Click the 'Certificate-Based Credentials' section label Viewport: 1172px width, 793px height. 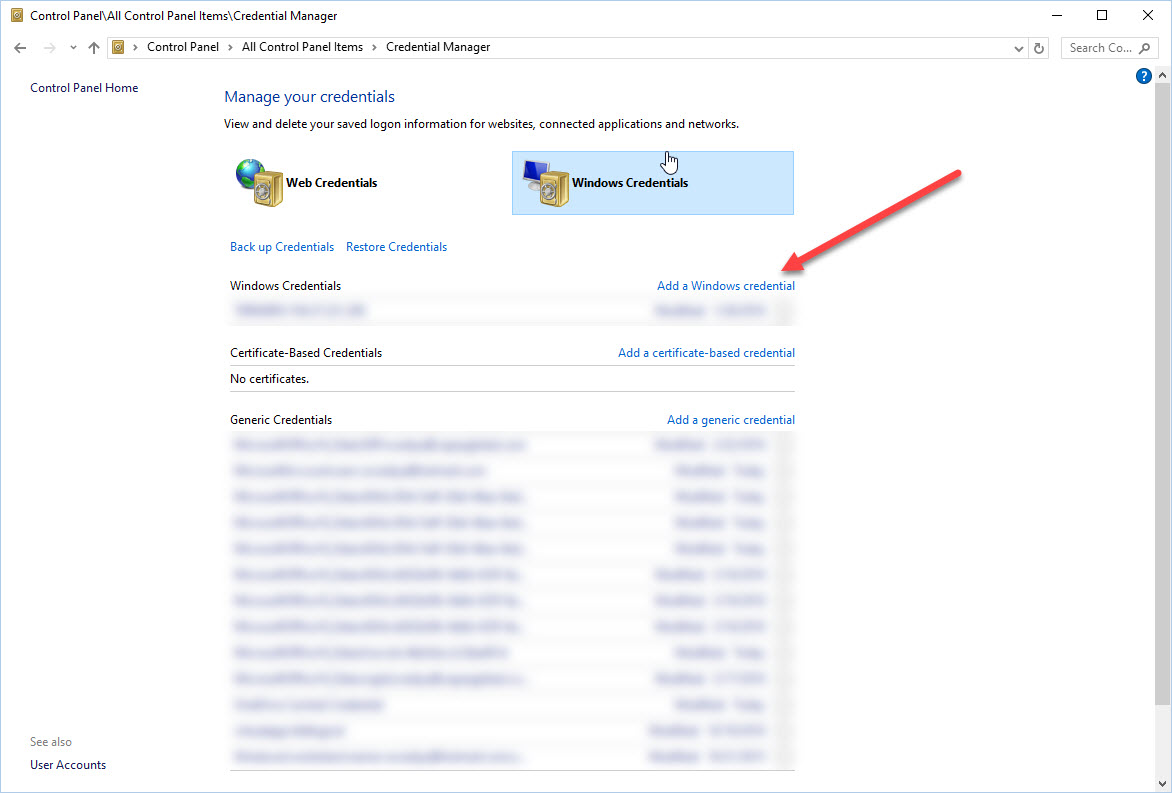pyautogui.click(x=306, y=353)
